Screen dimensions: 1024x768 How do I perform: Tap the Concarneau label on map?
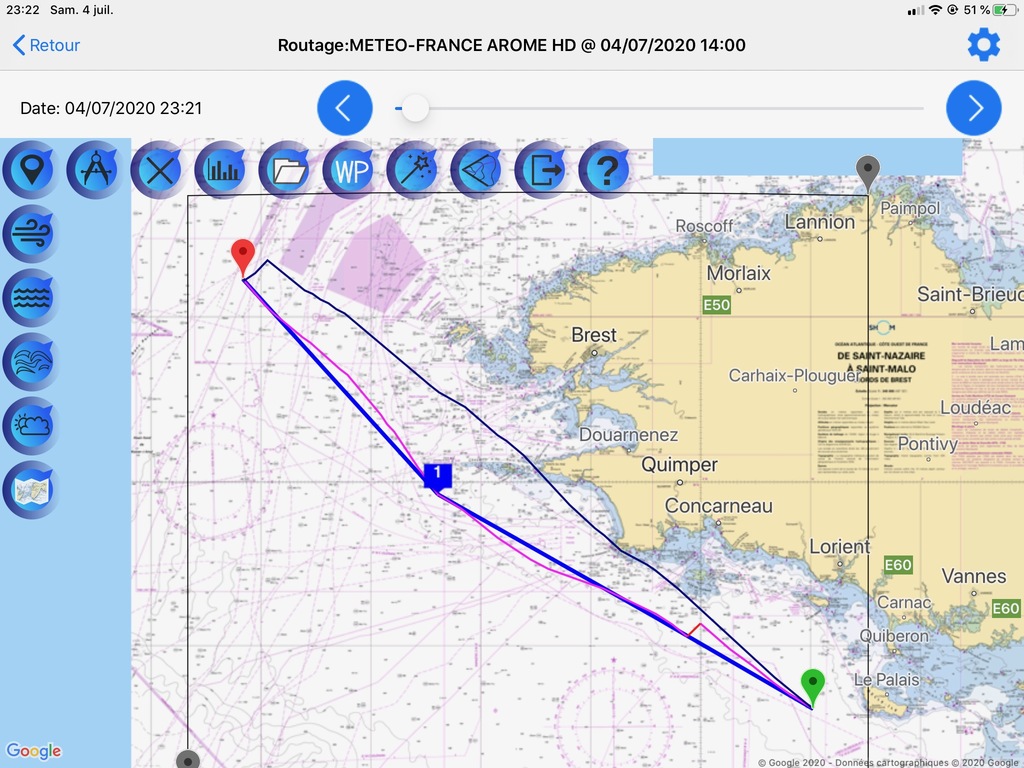(x=718, y=505)
